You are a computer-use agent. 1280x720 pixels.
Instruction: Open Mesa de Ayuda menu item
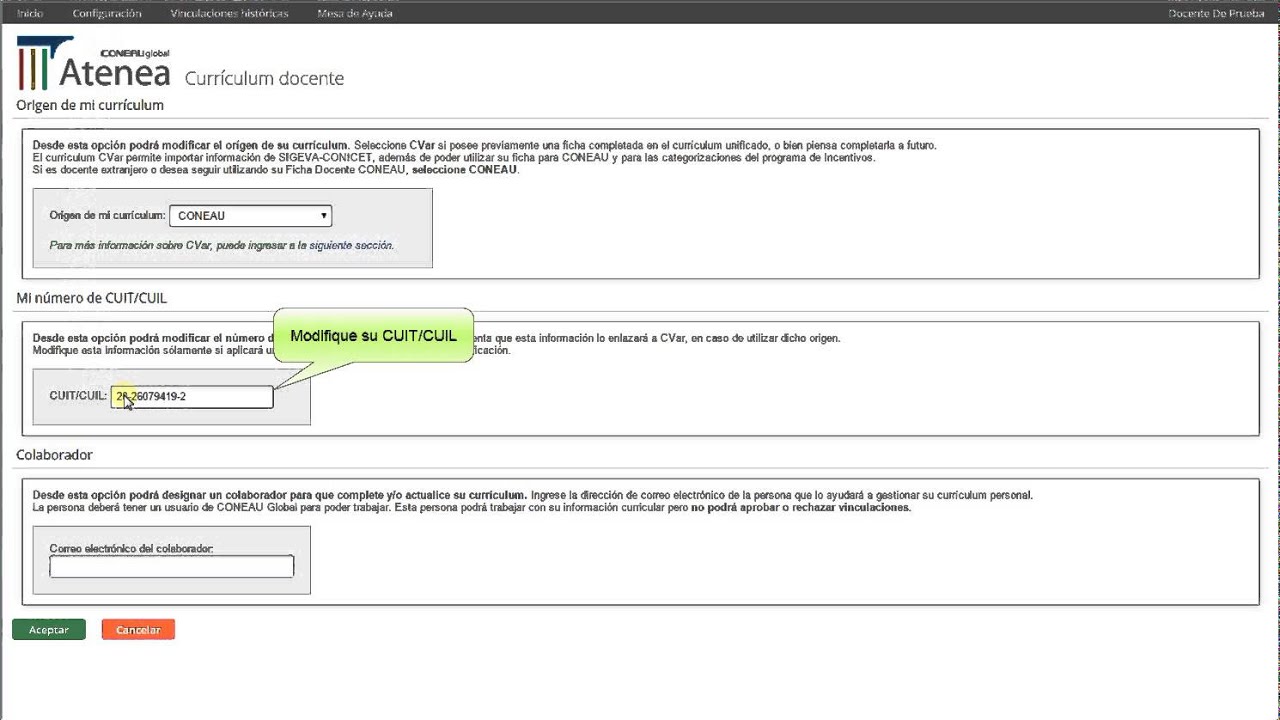pyautogui.click(x=355, y=13)
